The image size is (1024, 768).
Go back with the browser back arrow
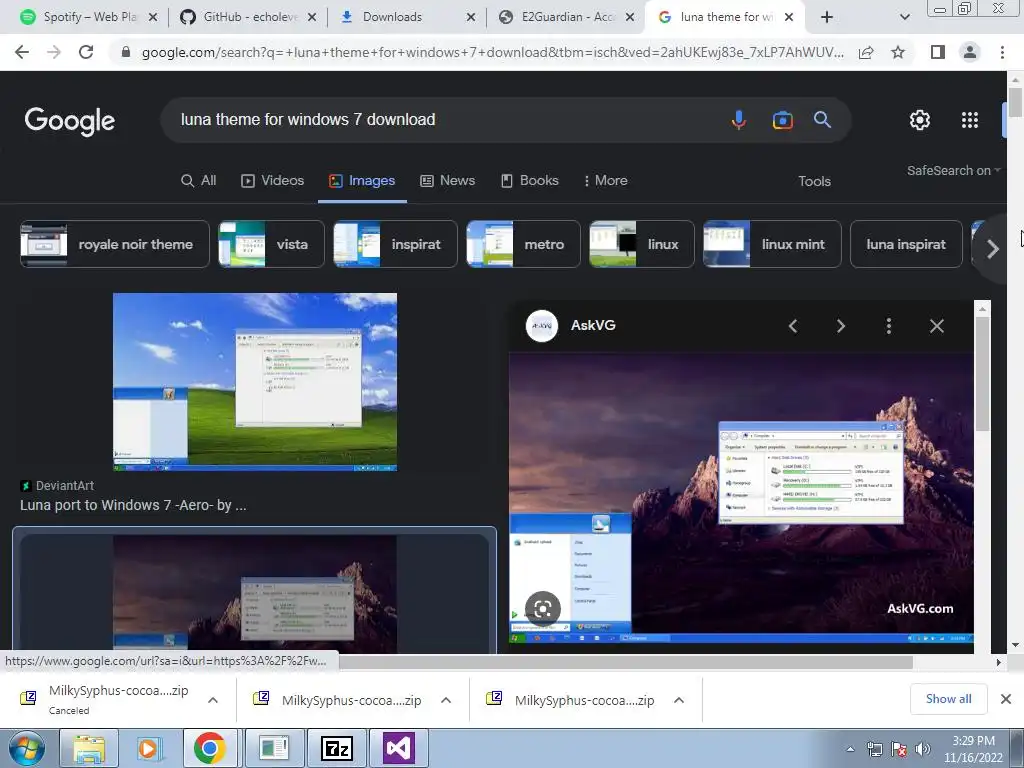22,52
